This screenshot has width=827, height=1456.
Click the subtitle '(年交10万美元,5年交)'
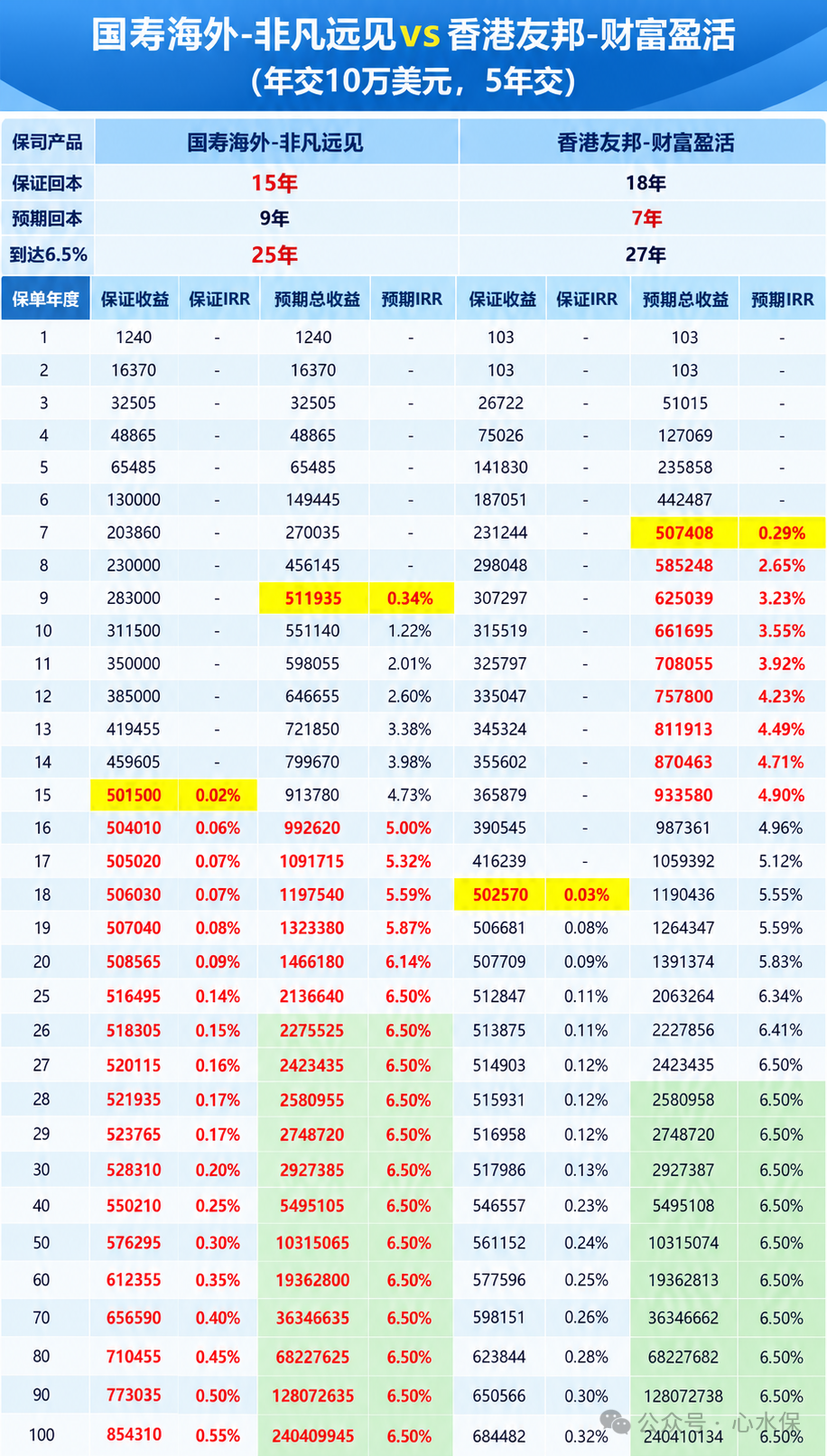click(x=413, y=81)
